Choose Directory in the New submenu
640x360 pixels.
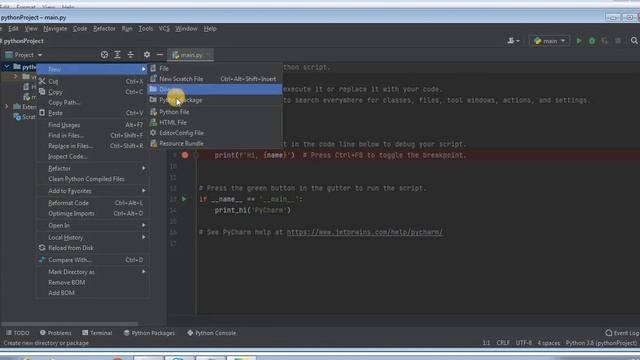215,89
